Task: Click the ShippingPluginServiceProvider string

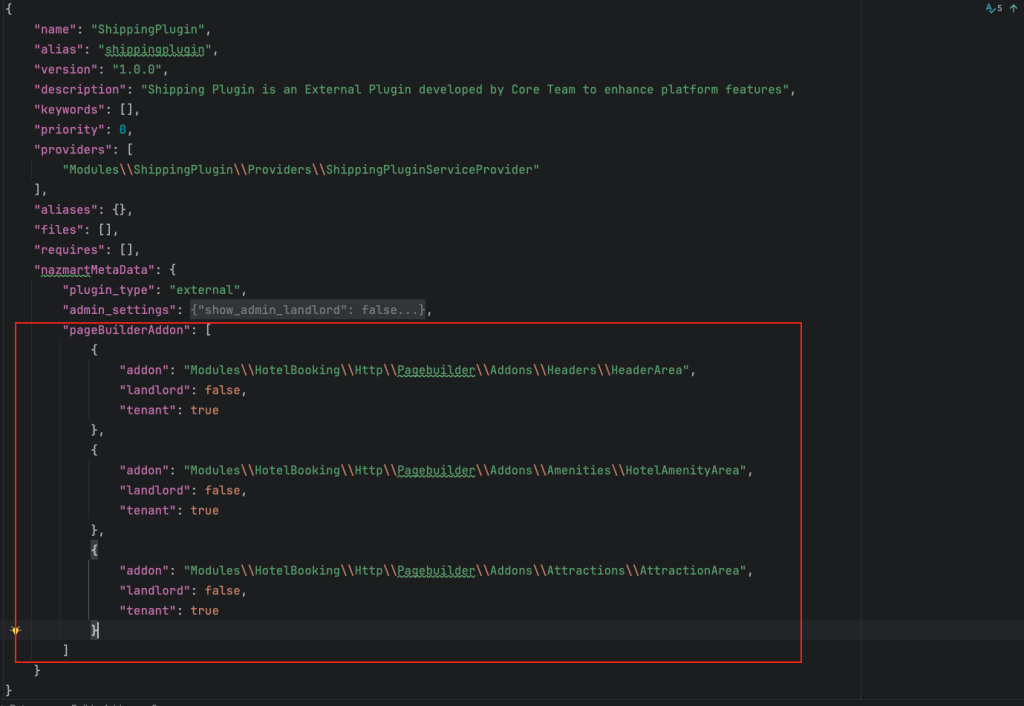Action: point(301,170)
